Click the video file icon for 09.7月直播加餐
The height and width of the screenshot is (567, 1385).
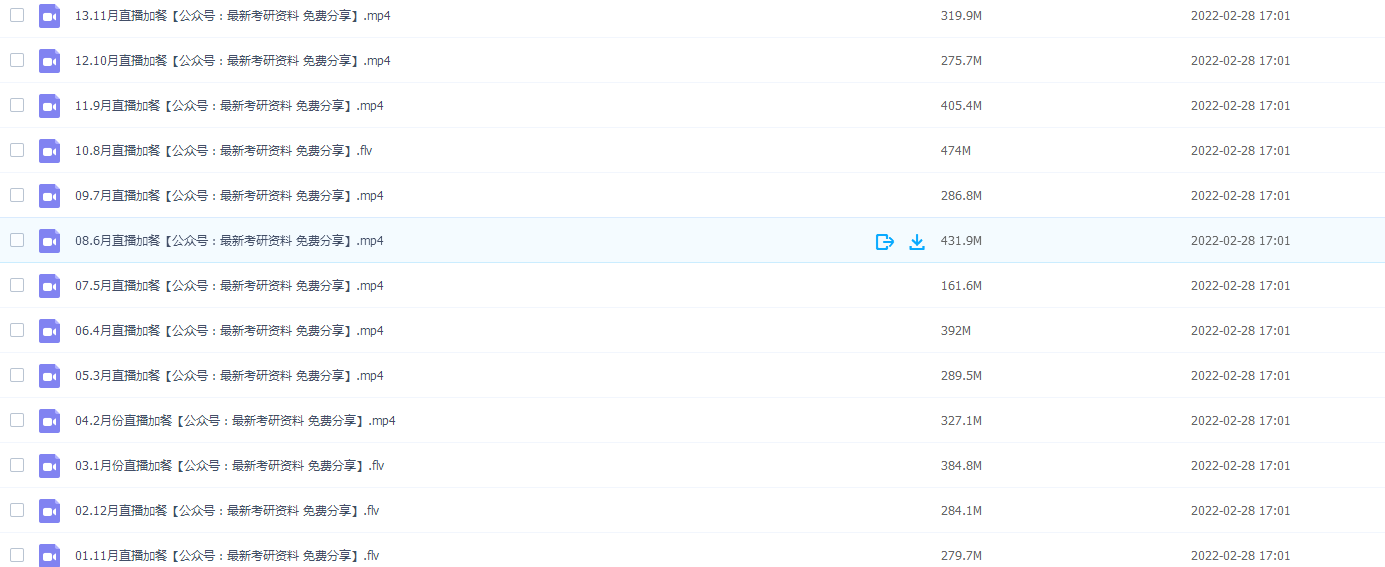pos(50,196)
